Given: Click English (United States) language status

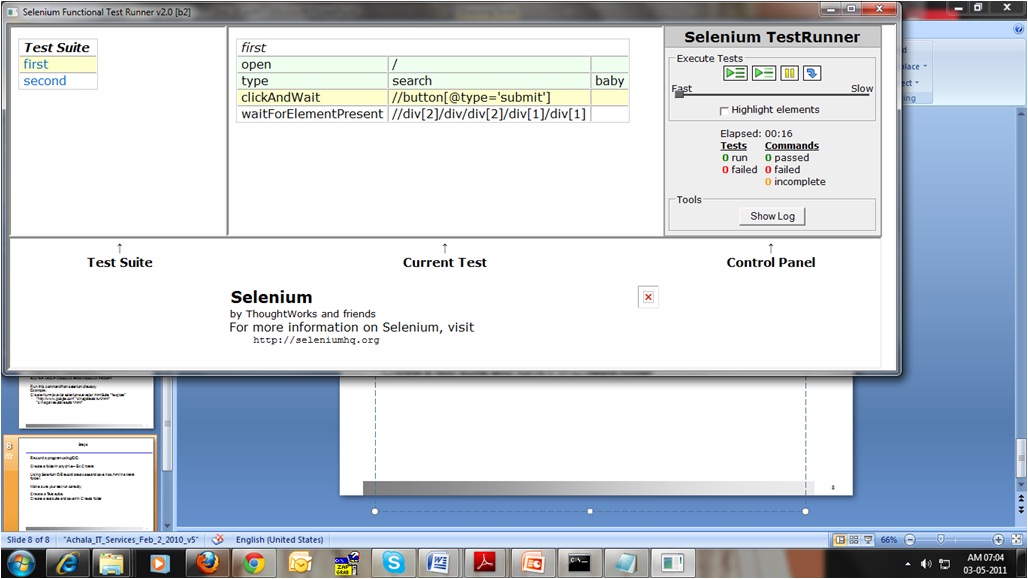Looking at the screenshot, I should coord(279,540).
